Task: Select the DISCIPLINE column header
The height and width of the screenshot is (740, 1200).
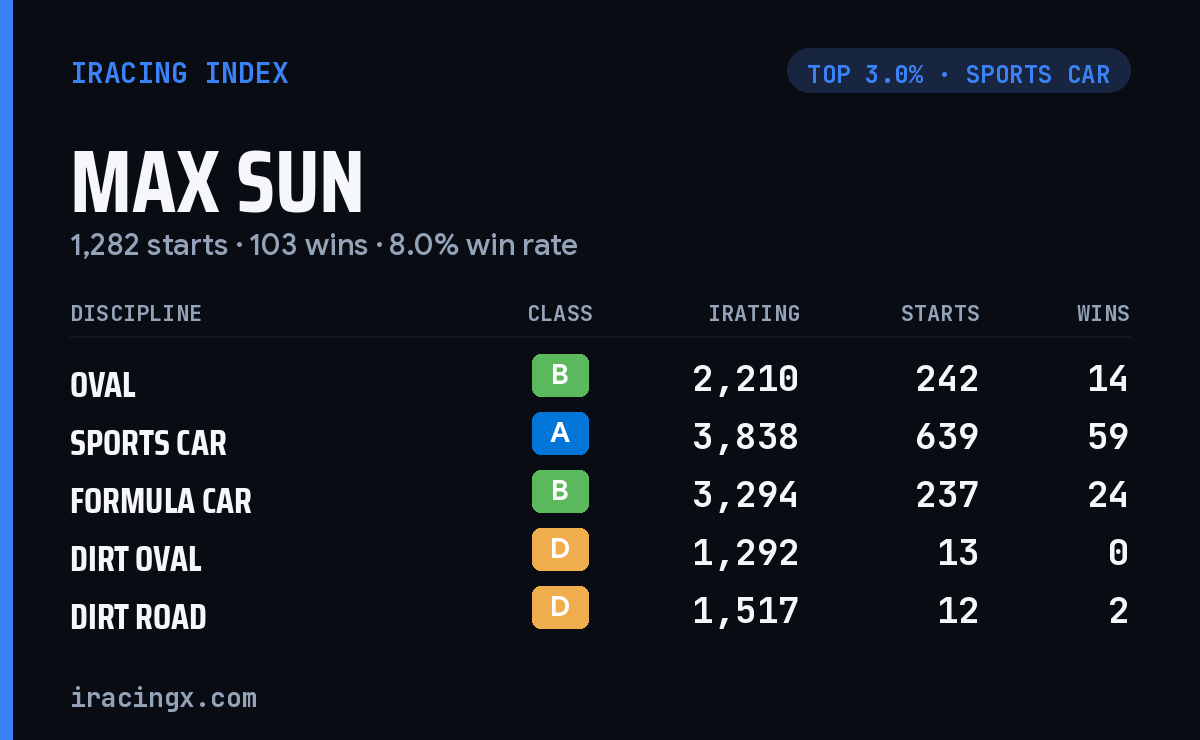Action: tap(136, 314)
